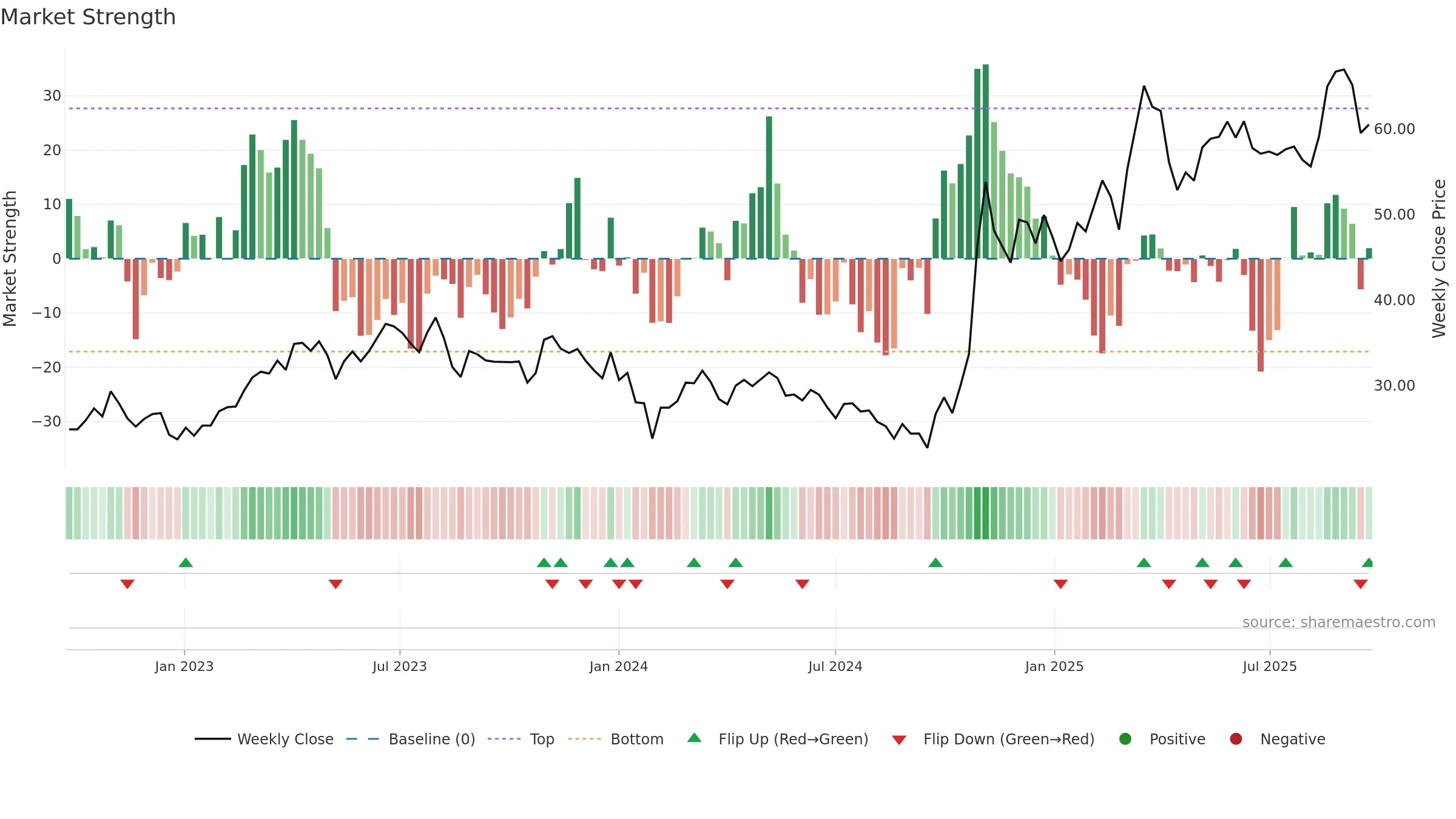Click the vertical Market Strength axis title
This screenshot has width=1456, height=819.
[x=10, y=258]
